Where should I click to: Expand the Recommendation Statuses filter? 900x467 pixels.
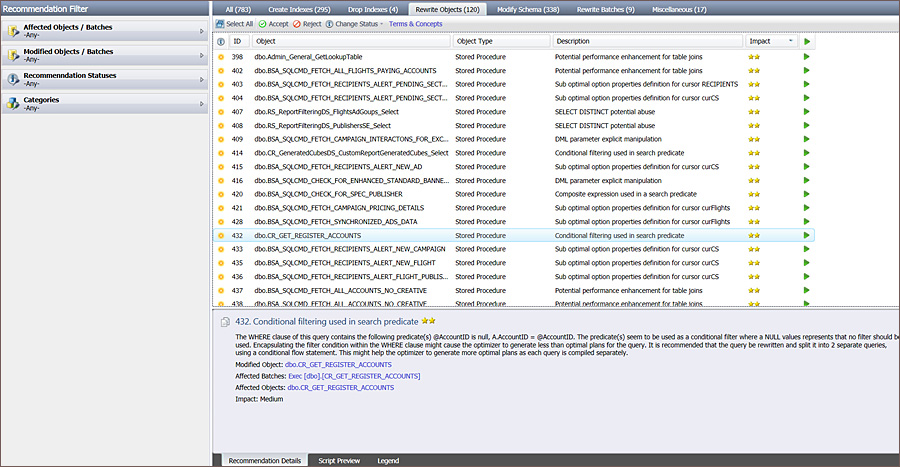(x=104, y=79)
